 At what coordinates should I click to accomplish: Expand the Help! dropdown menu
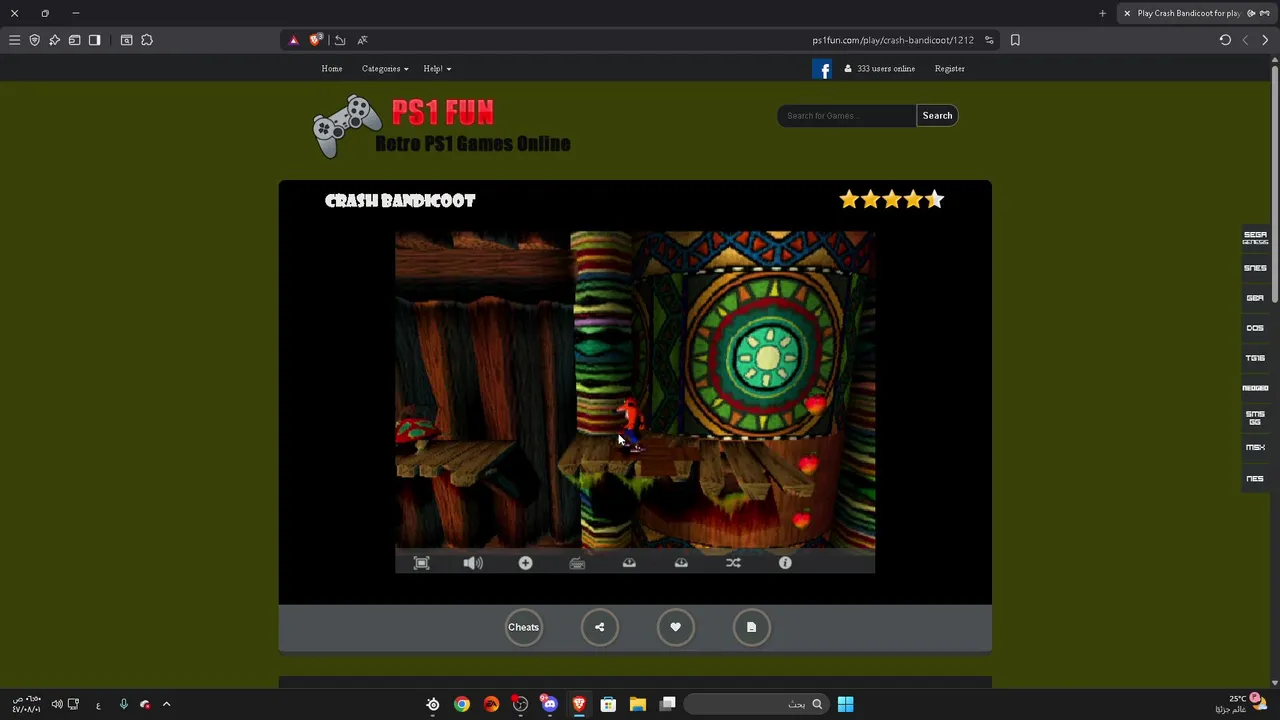[x=437, y=69]
